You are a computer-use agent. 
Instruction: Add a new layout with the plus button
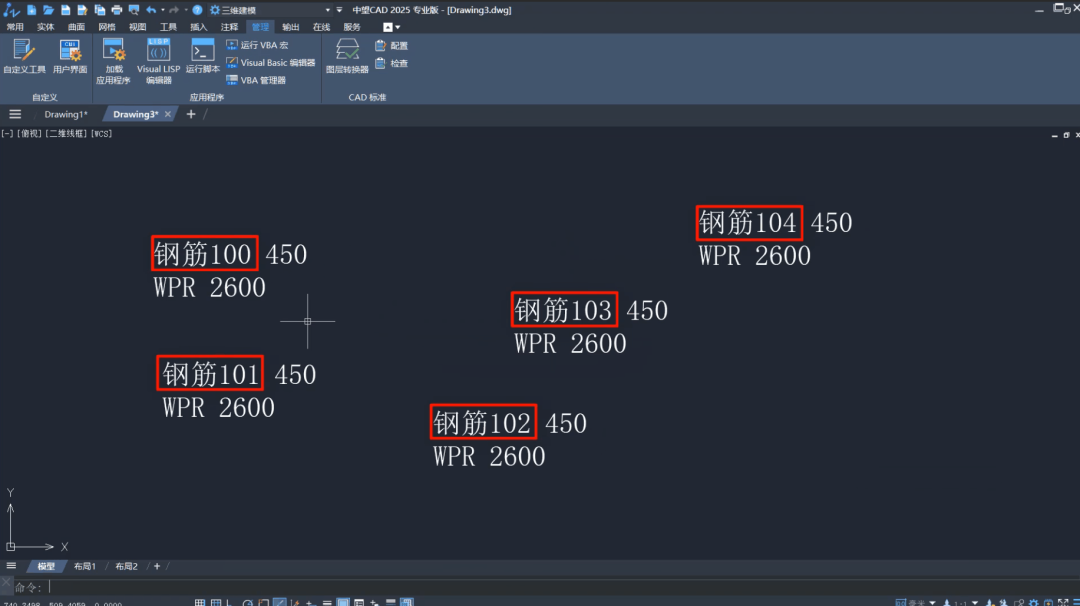[157, 566]
